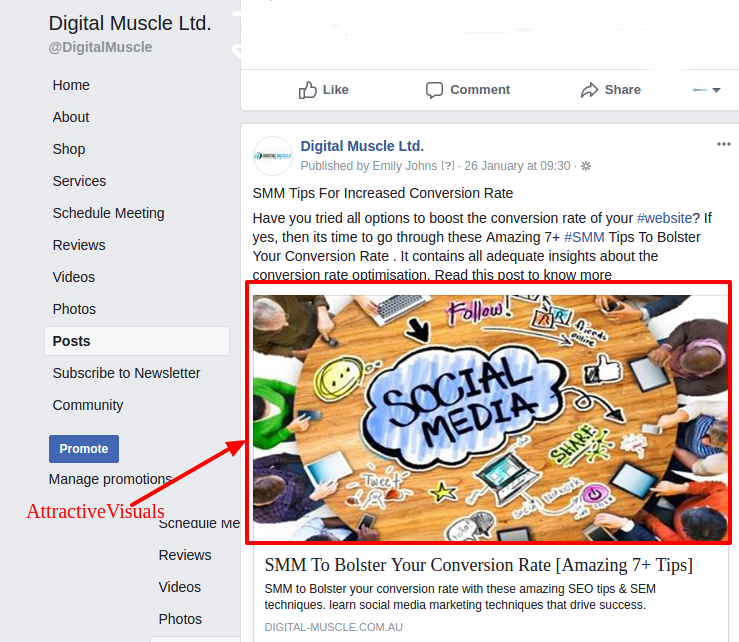Click the lower duplicate Reviews sidebar item
Image resolution: width=739 pixels, height=642 pixels.
point(185,556)
